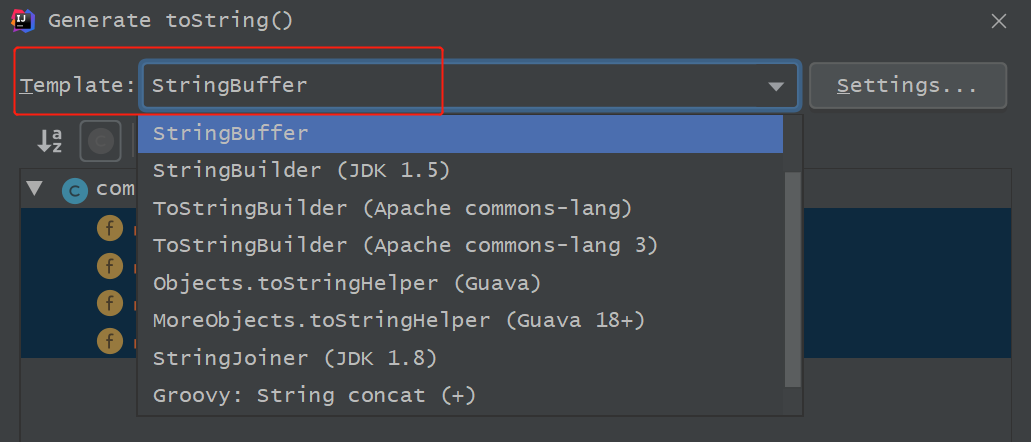Click the template list scrollbar
1031x442 pixels.
pos(793,278)
